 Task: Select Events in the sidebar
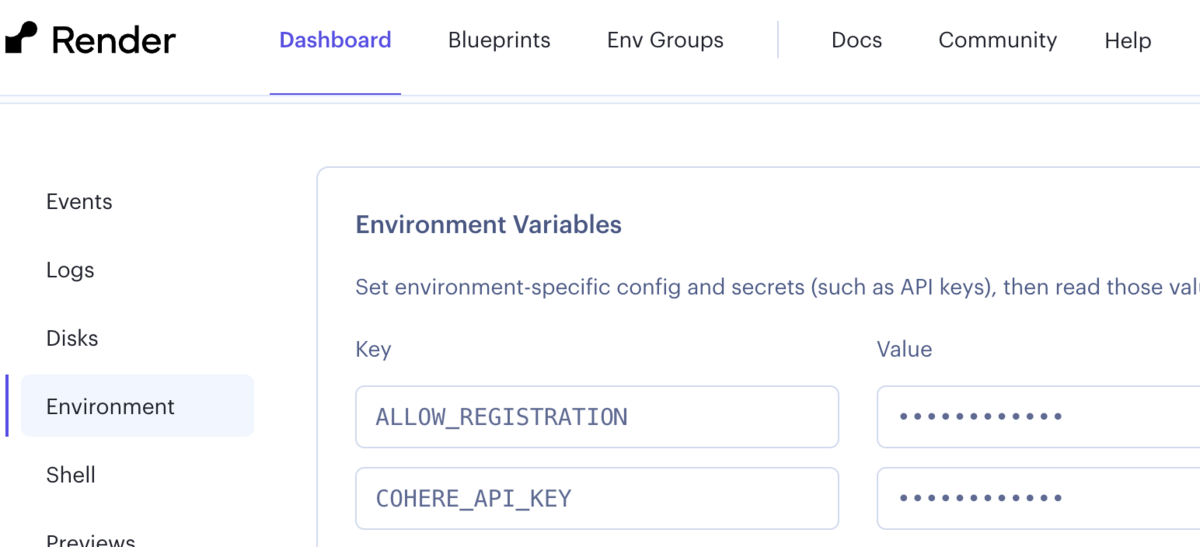[x=79, y=202]
